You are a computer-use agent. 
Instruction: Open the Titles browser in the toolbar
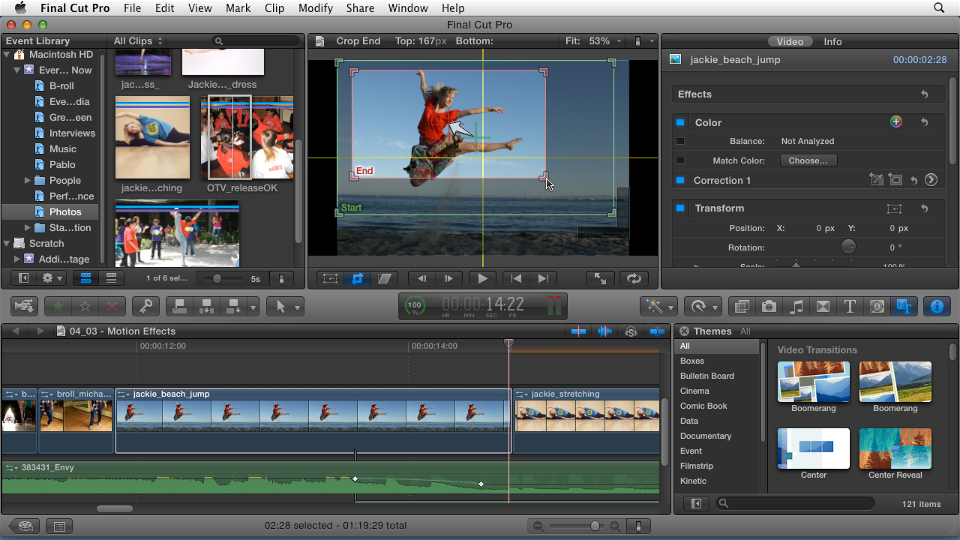tap(850, 306)
